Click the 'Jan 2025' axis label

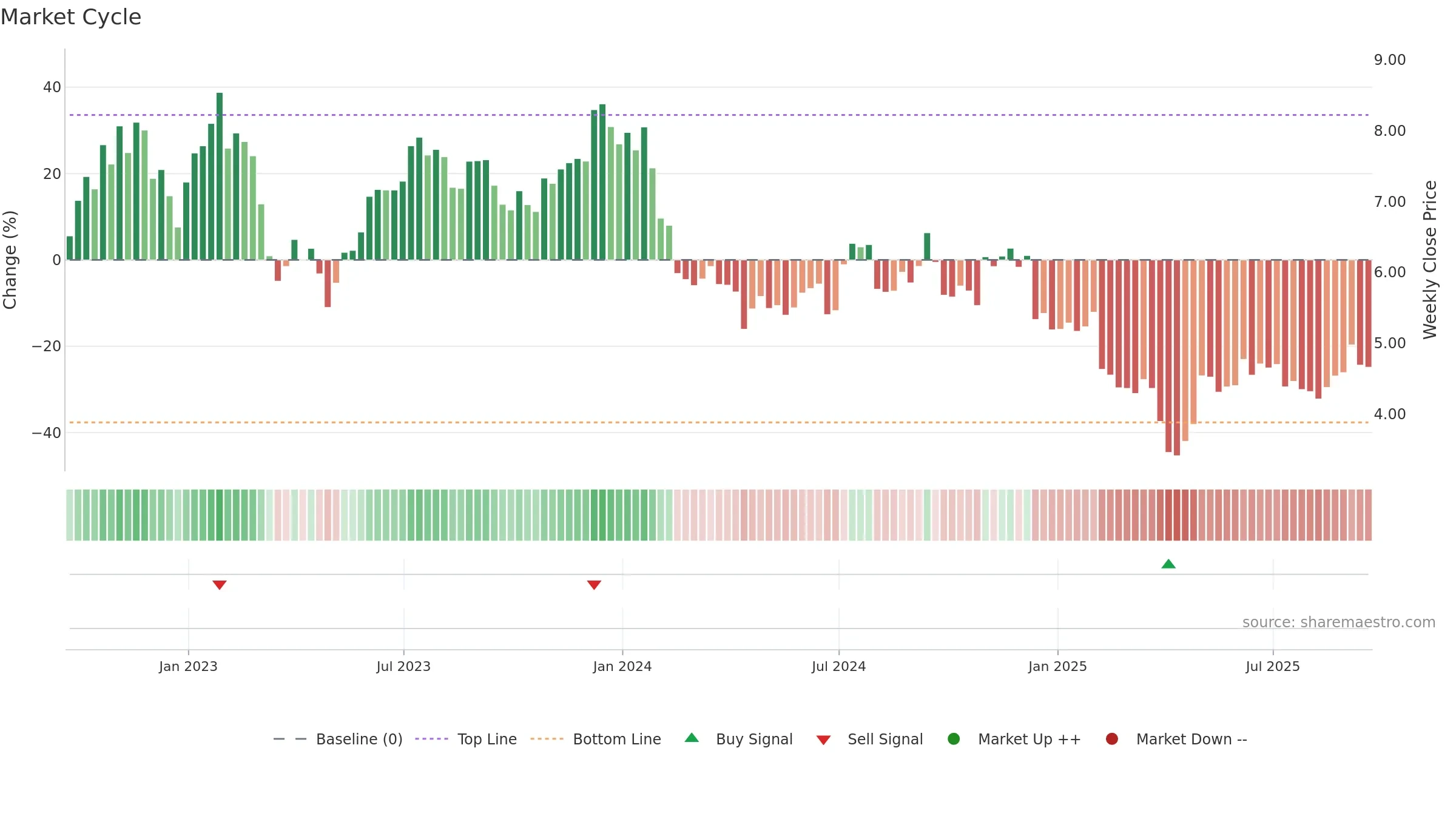pos(1057,666)
